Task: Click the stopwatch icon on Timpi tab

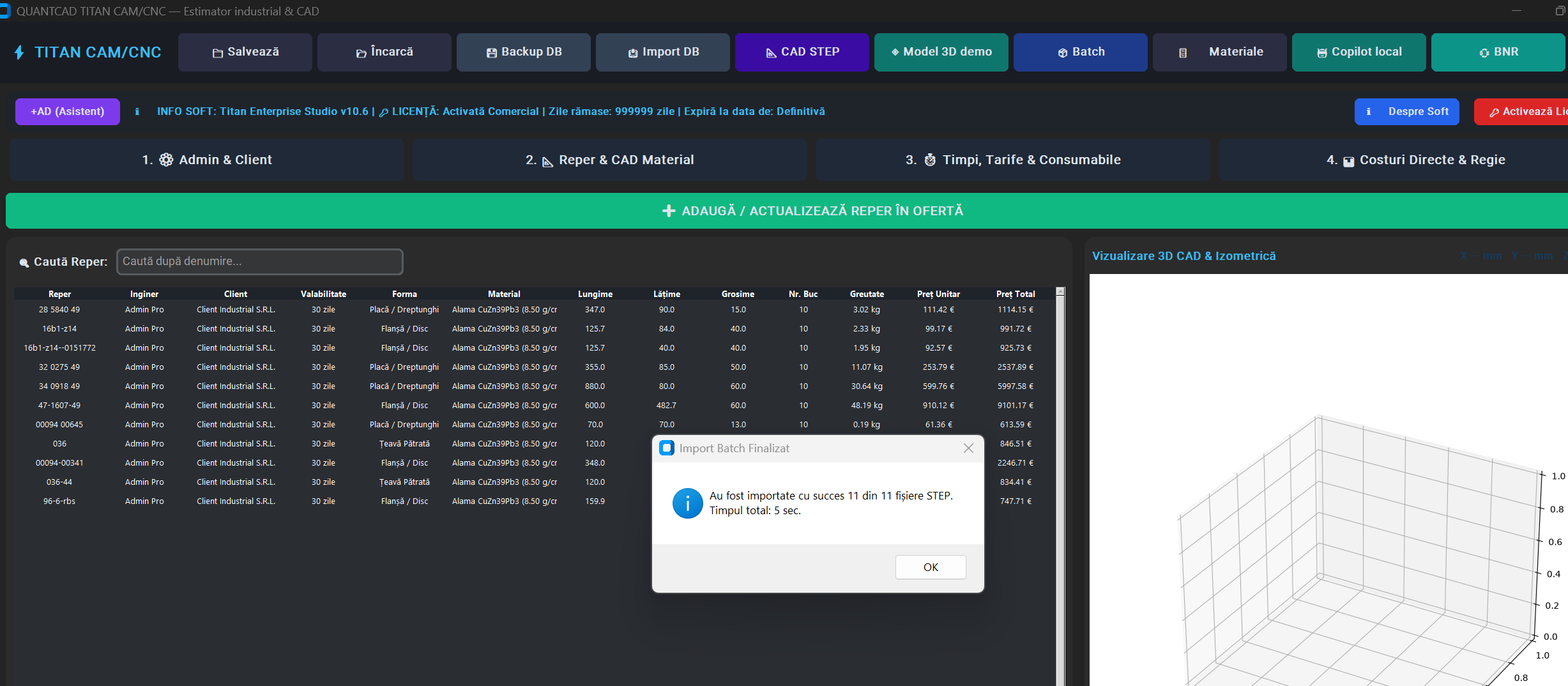Action: pos(930,160)
